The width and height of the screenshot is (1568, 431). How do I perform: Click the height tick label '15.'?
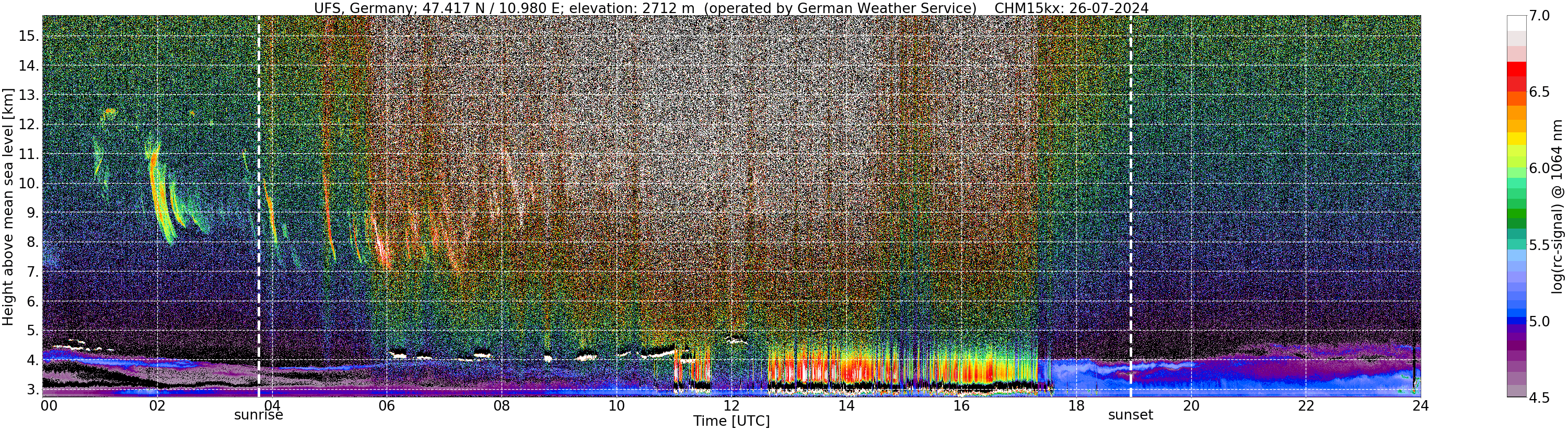pos(29,36)
